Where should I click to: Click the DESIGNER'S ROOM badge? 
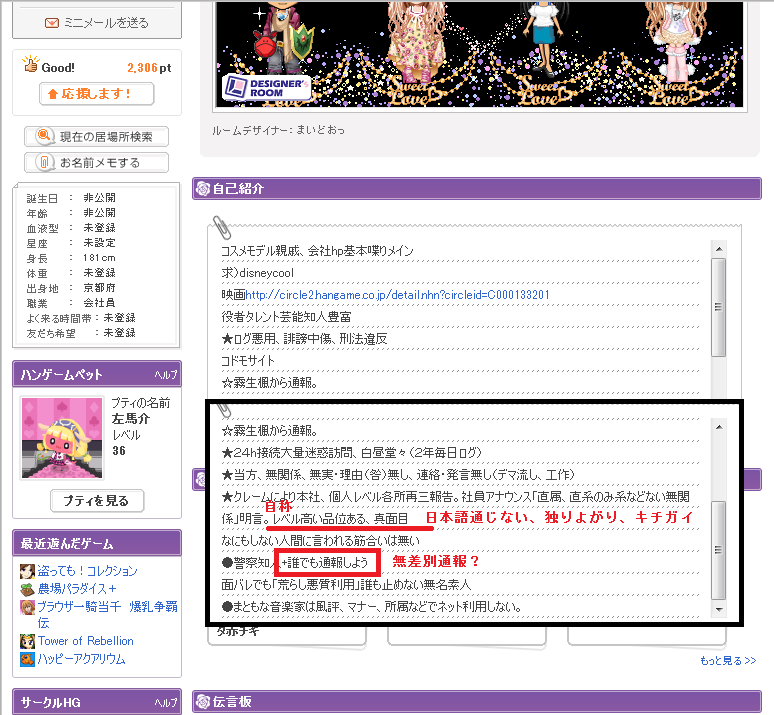[267, 87]
